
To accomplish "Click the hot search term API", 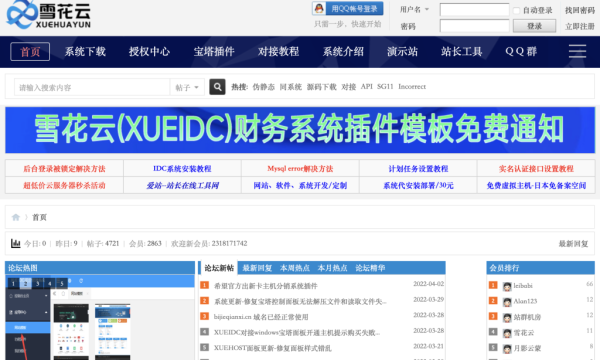I will click(x=367, y=87).
